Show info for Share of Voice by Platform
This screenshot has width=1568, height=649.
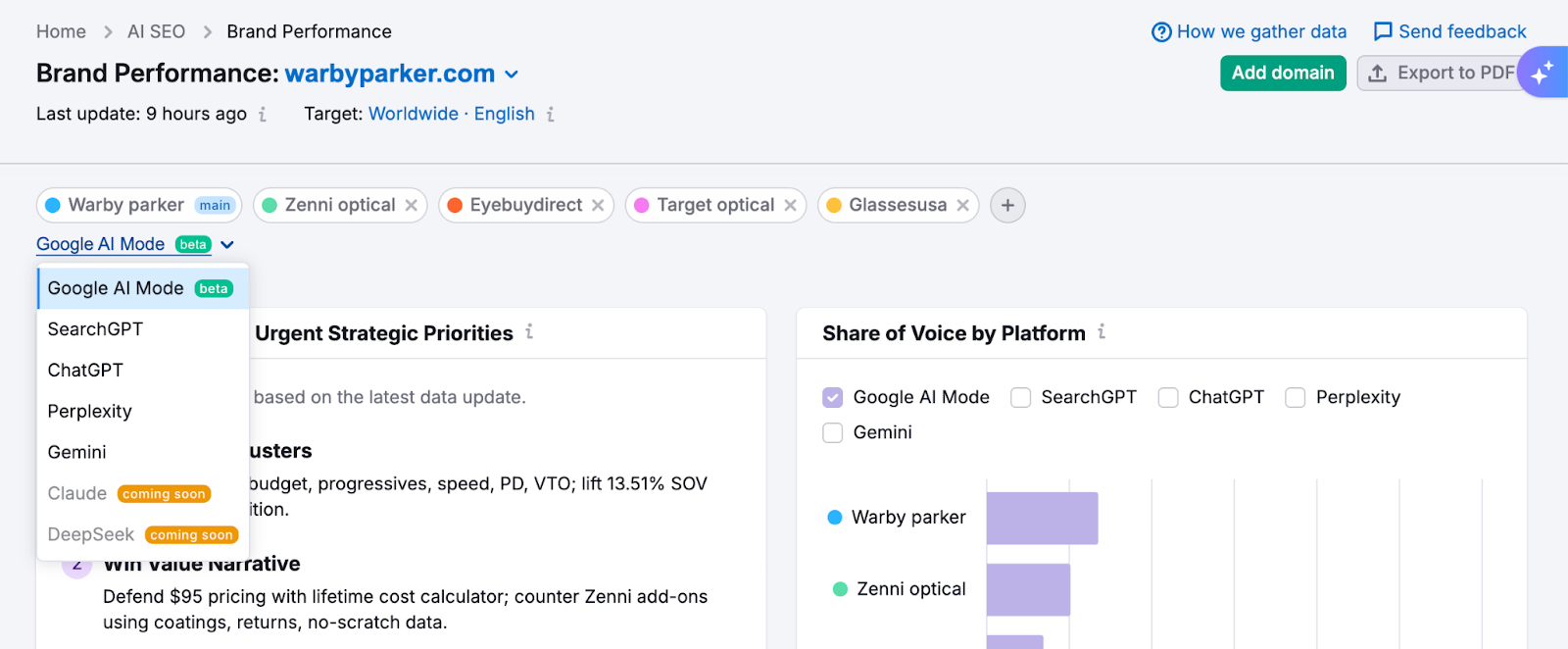coord(1102,332)
